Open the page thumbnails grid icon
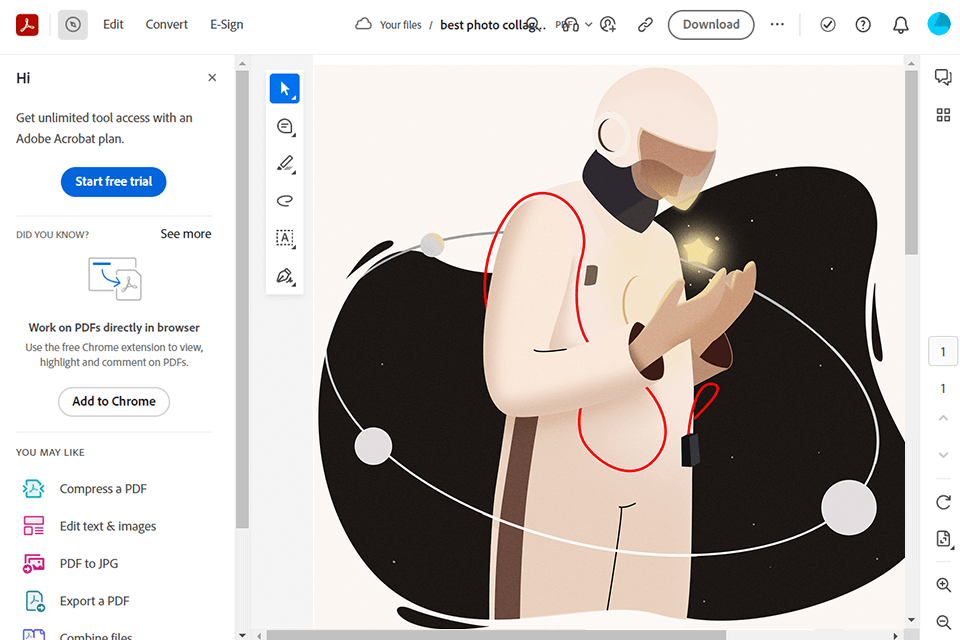The height and width of the screenshot is (640, 960). click(943, 115)
